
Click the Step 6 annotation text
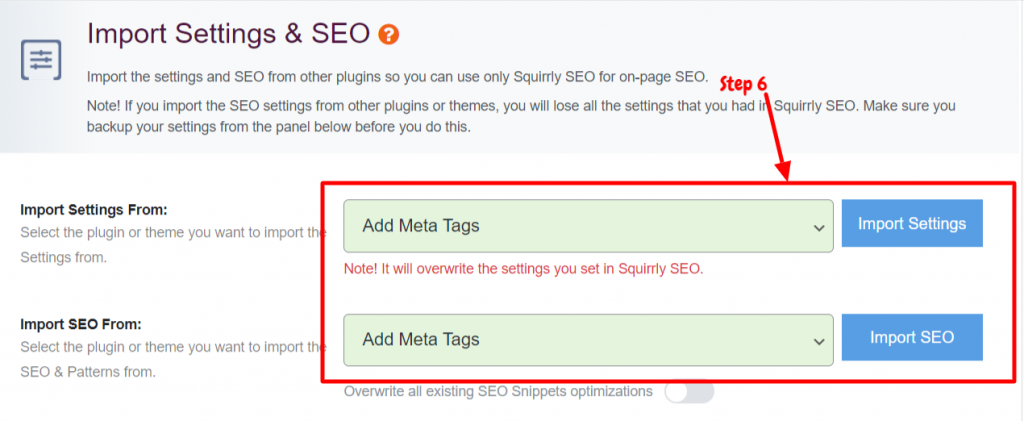pyautogui.click(x=743, y=84)
